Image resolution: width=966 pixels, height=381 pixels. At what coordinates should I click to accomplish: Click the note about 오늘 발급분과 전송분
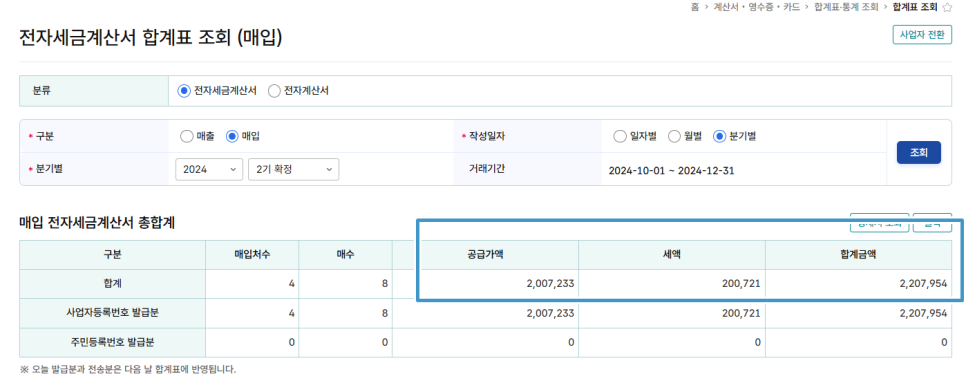[x=128, y=370]
